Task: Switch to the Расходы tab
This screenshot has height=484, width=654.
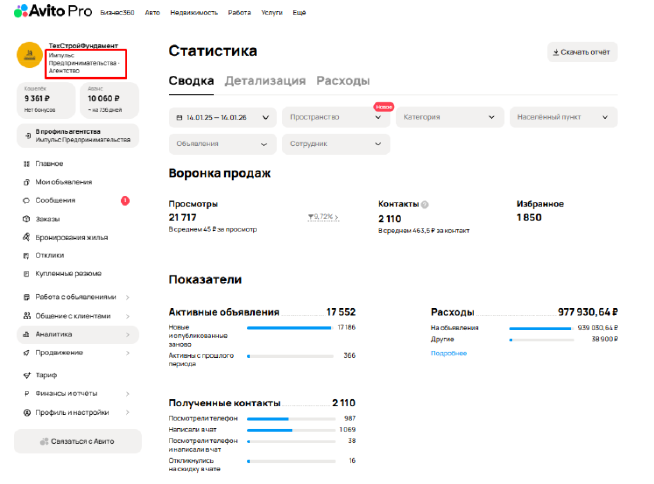Action: [x=342, y=81]
